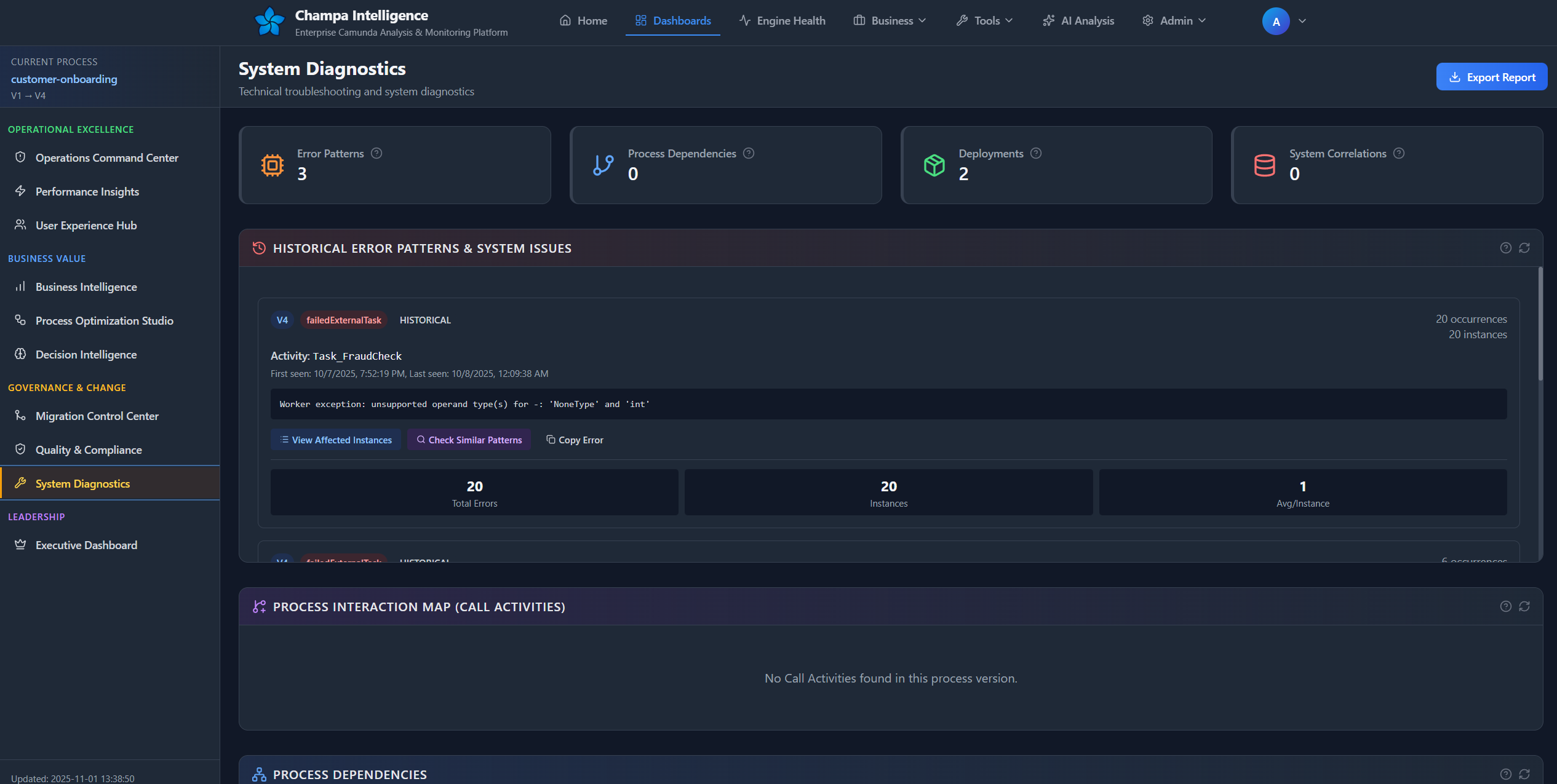Refresh the Historical Error Patterns panel
This screenshot has height=784, width=1557.
coord(1524,248)
